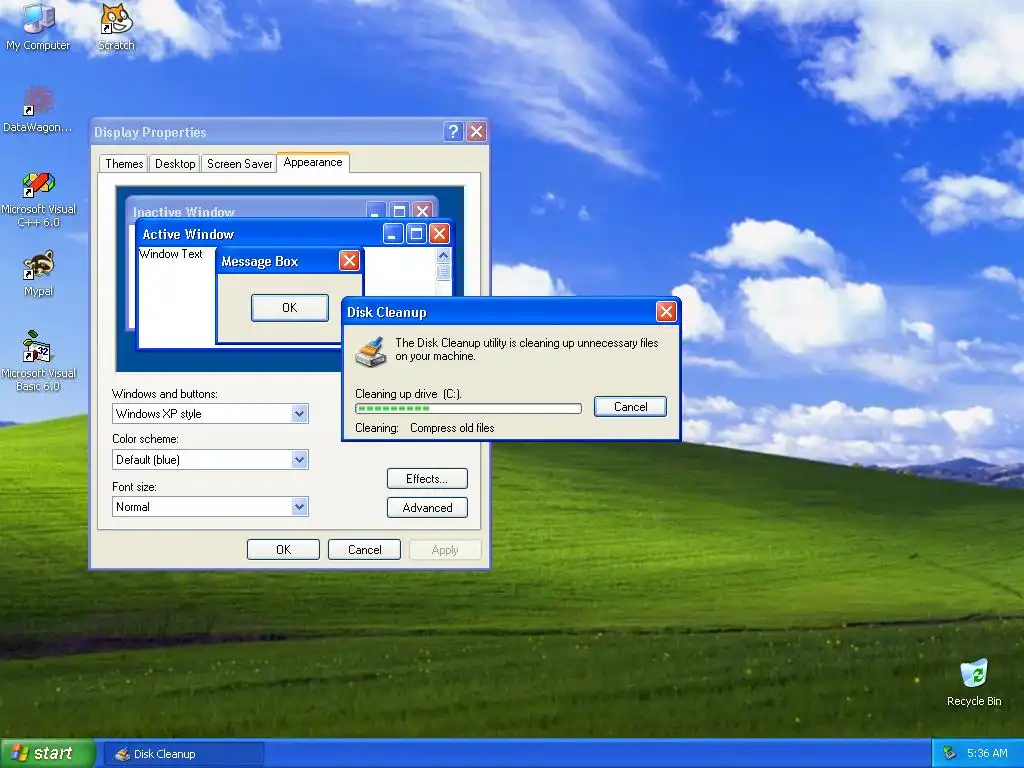Cancel the Disk Cleanup operation
The height and width of the screenshot is (768, 1024).
[x=630, y=407]
